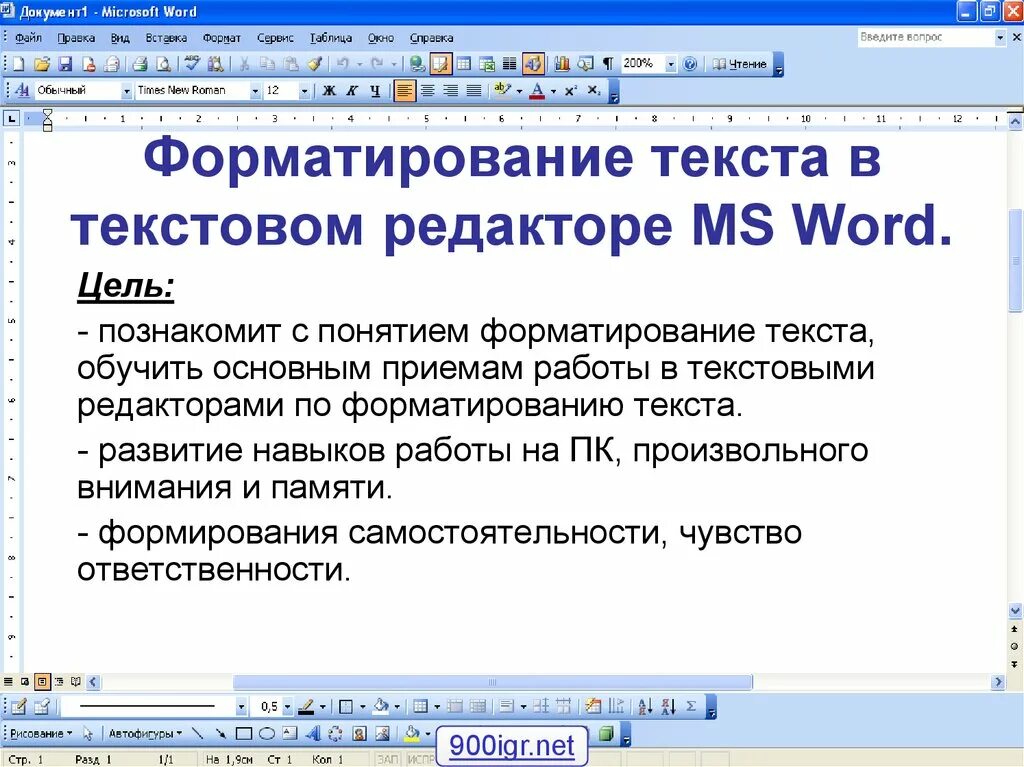This screenshot has width=1024, height=767.
Task: Expand the font color dropdown arrow
Action: tap(553, 91)
